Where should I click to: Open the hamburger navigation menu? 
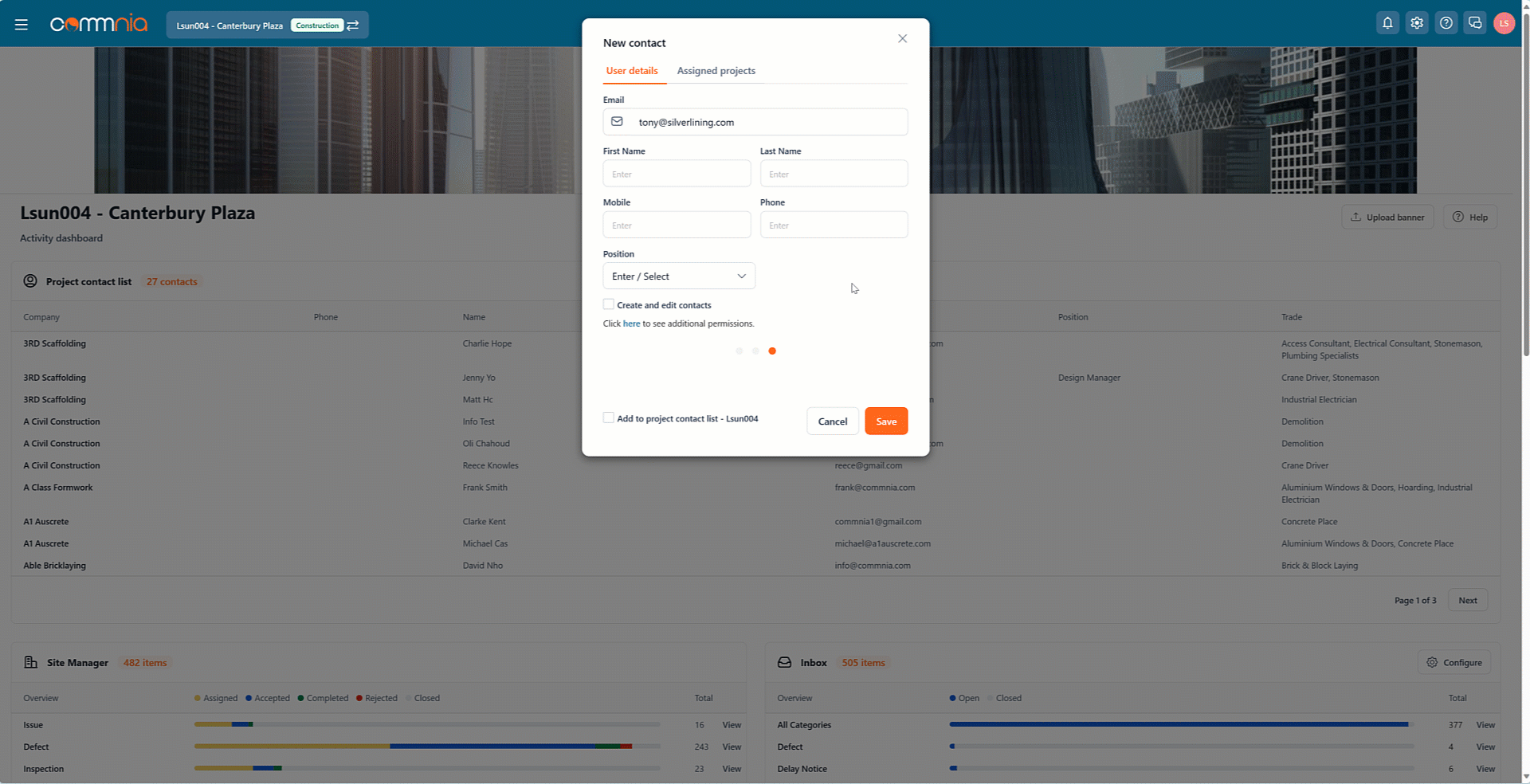[x=22, y=25]
